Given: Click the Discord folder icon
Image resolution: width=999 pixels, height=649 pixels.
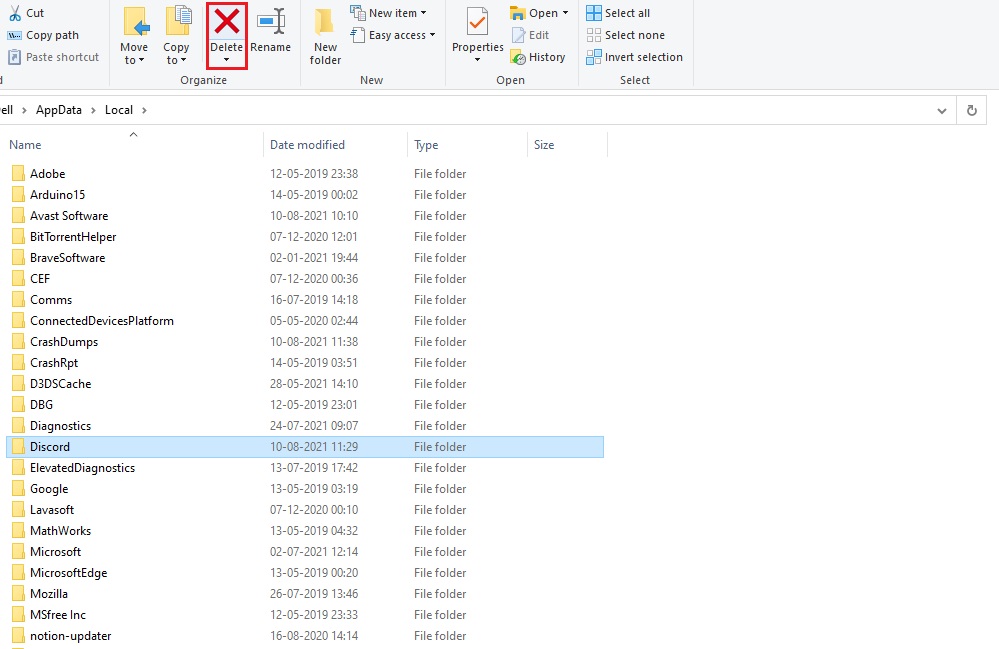Looking at the screenshot, I should (18, 446).
